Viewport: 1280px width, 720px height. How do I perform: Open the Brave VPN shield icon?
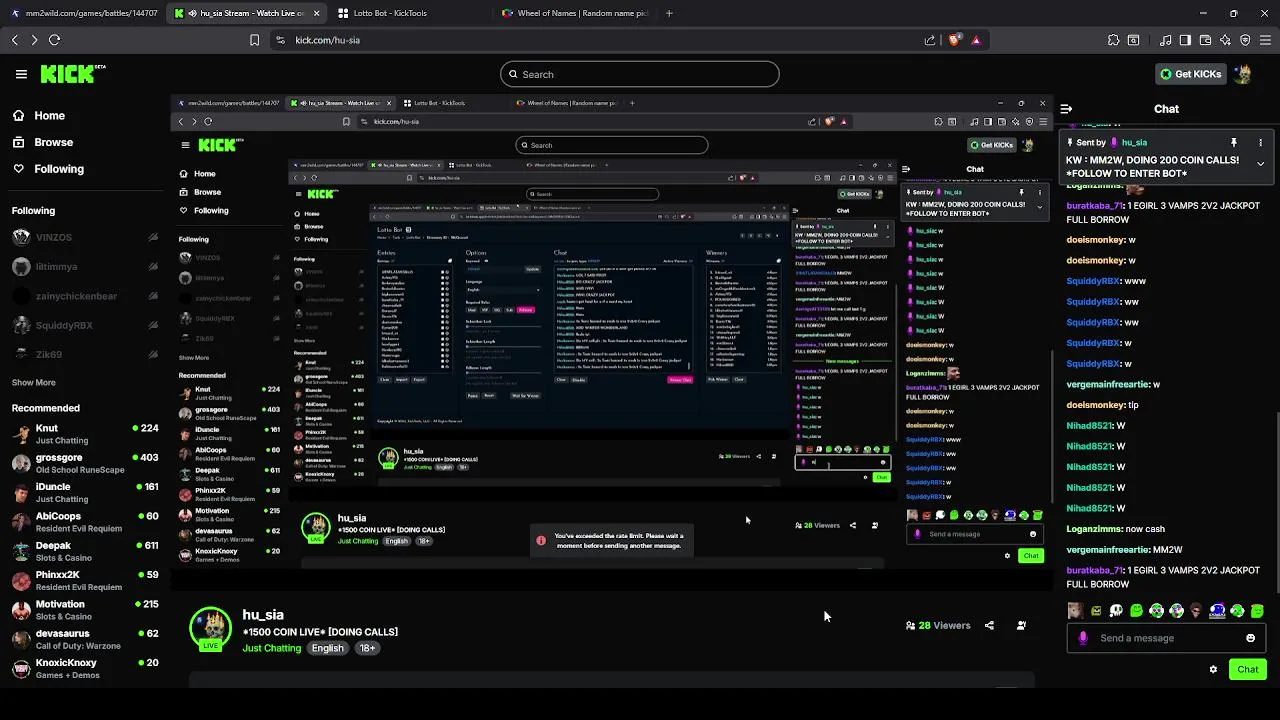pos(1245,40)
